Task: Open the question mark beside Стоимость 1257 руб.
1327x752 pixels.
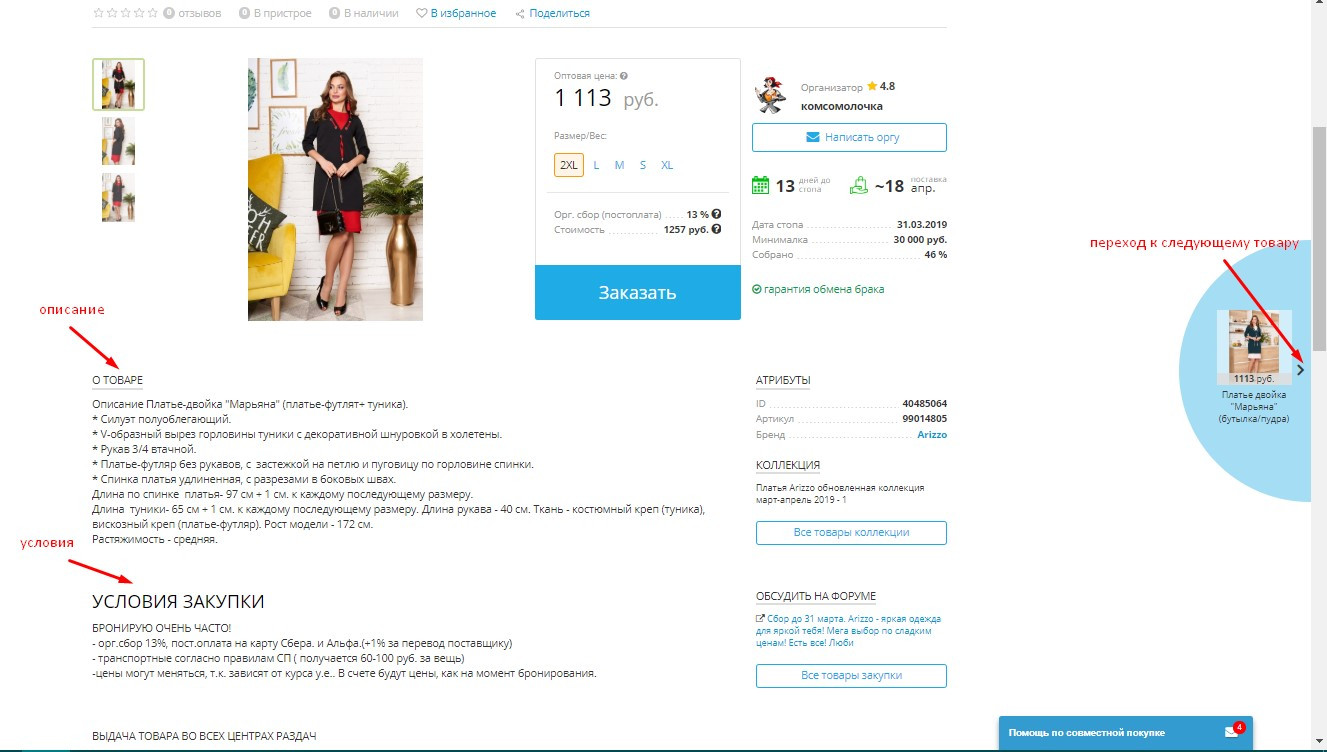Action: 717,229
